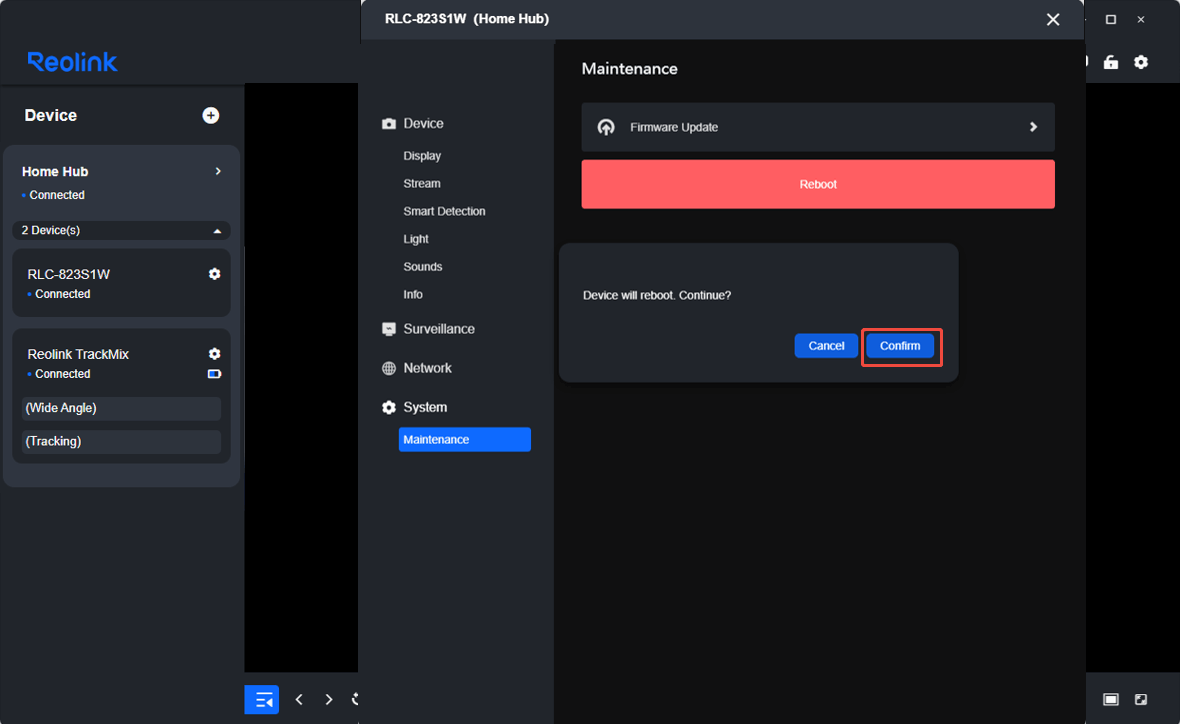
Task: Click the camera icon beside Device
Action: (388, 123)
